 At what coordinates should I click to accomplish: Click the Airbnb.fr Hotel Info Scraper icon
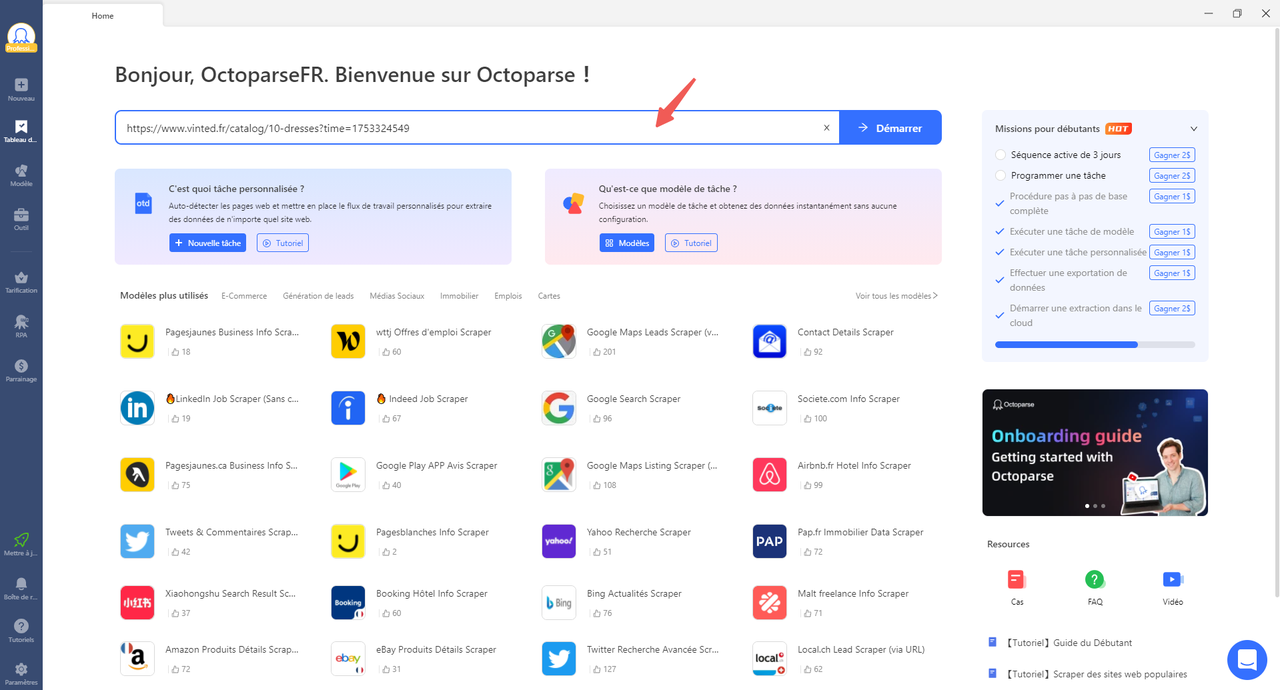(x=770, y=475)
